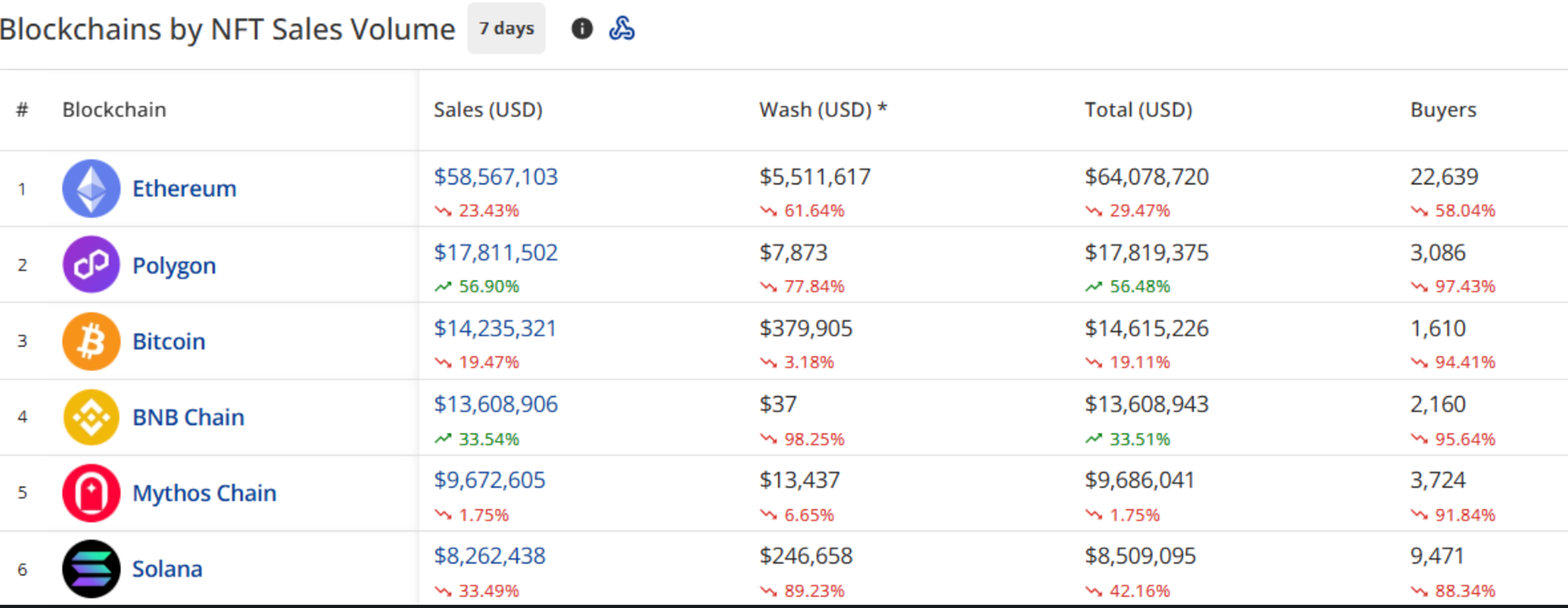
Task: Click the # rank column header
Action: (22, 110)
